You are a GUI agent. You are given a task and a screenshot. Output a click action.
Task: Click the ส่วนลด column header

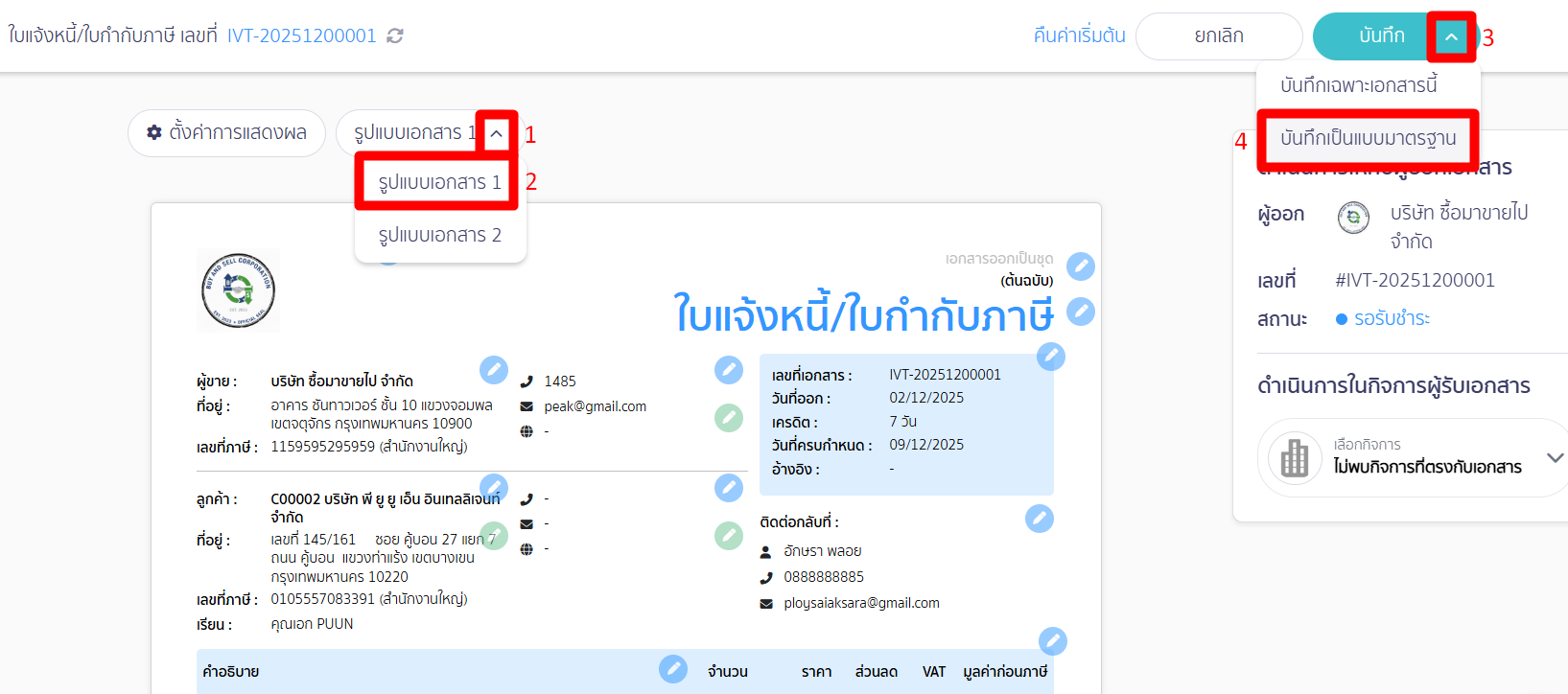pos(876,672)
